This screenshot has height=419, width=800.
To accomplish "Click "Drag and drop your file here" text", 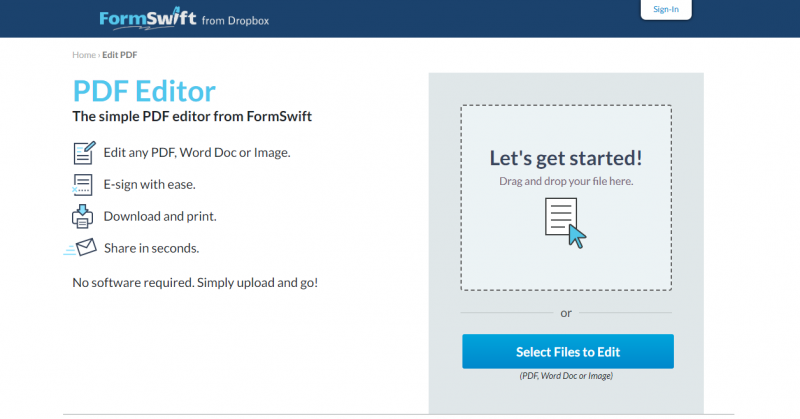I will tap(566, 181).
